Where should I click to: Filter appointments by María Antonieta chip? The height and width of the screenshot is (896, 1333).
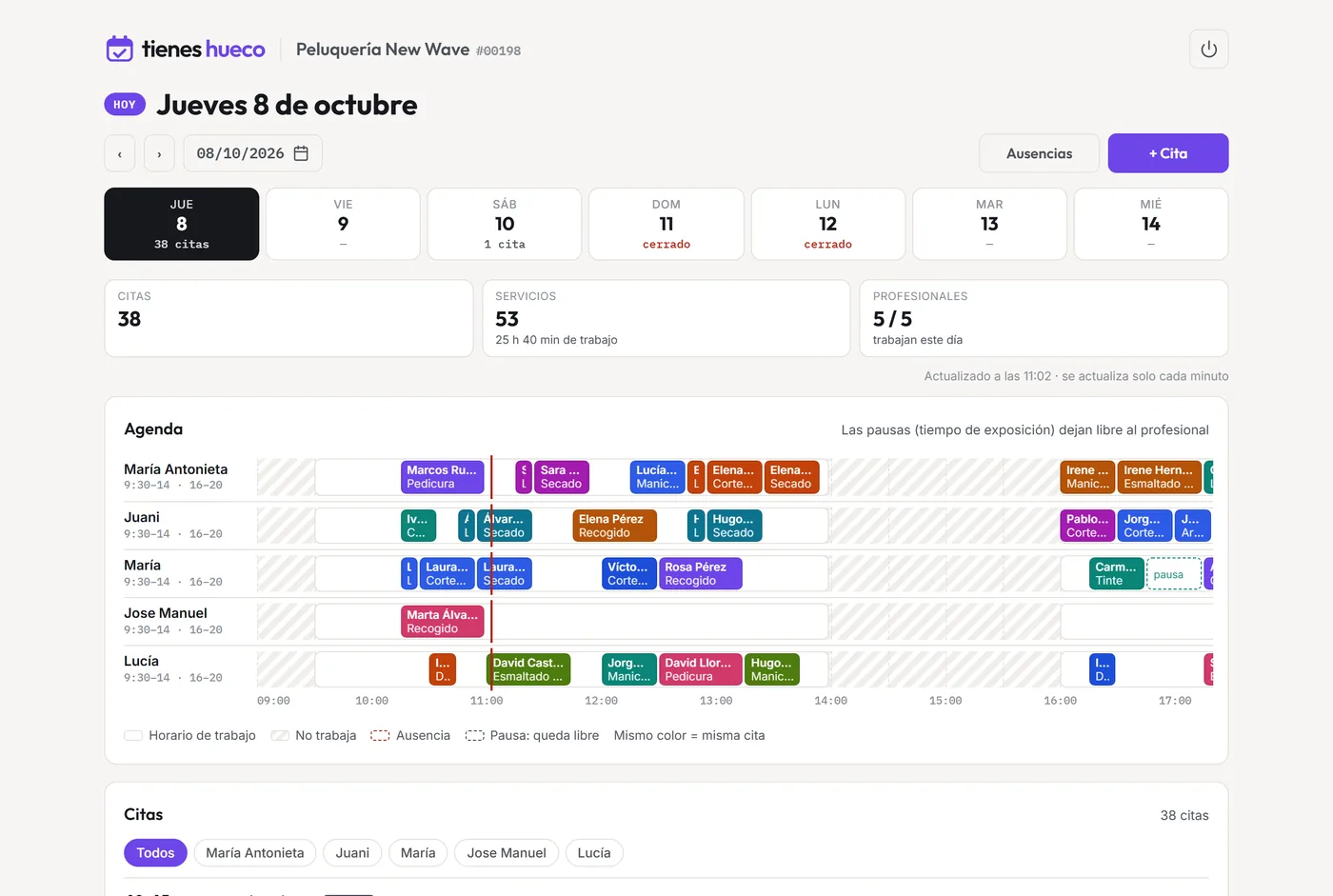point(255,853)
